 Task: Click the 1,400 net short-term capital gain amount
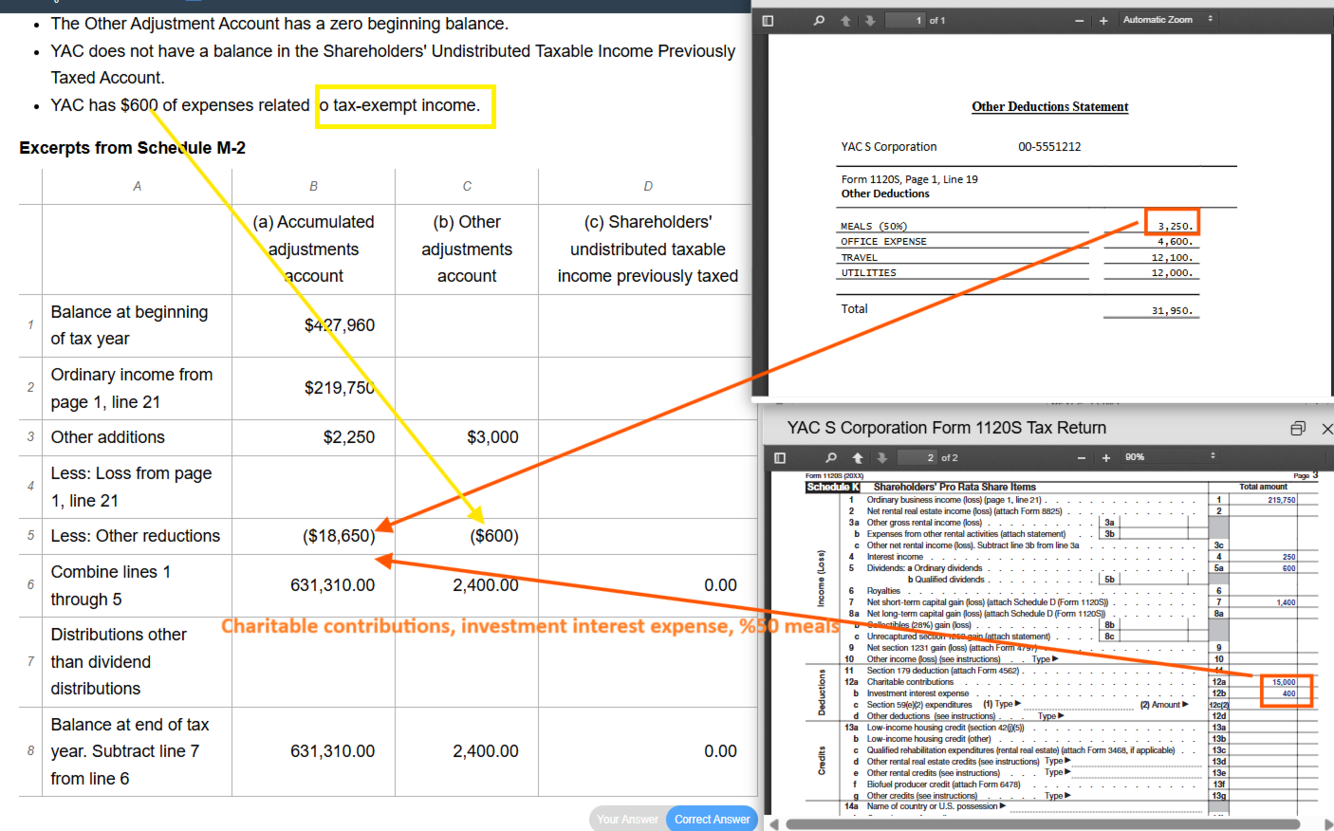tap(1286, 603)
